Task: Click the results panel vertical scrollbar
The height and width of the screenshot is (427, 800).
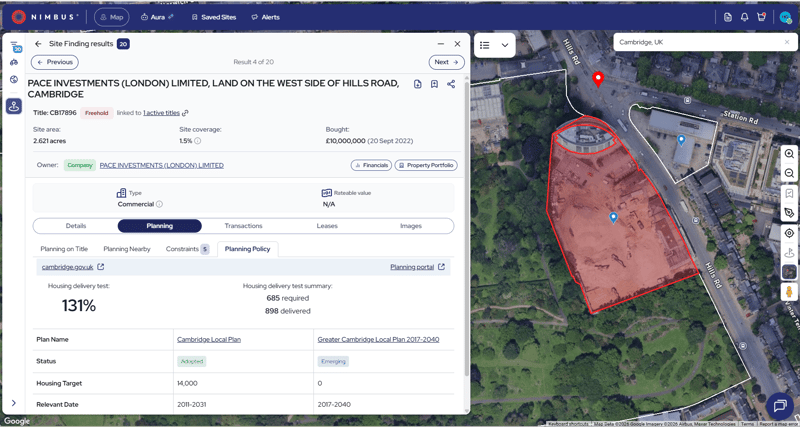Action: tap(466, 228)
